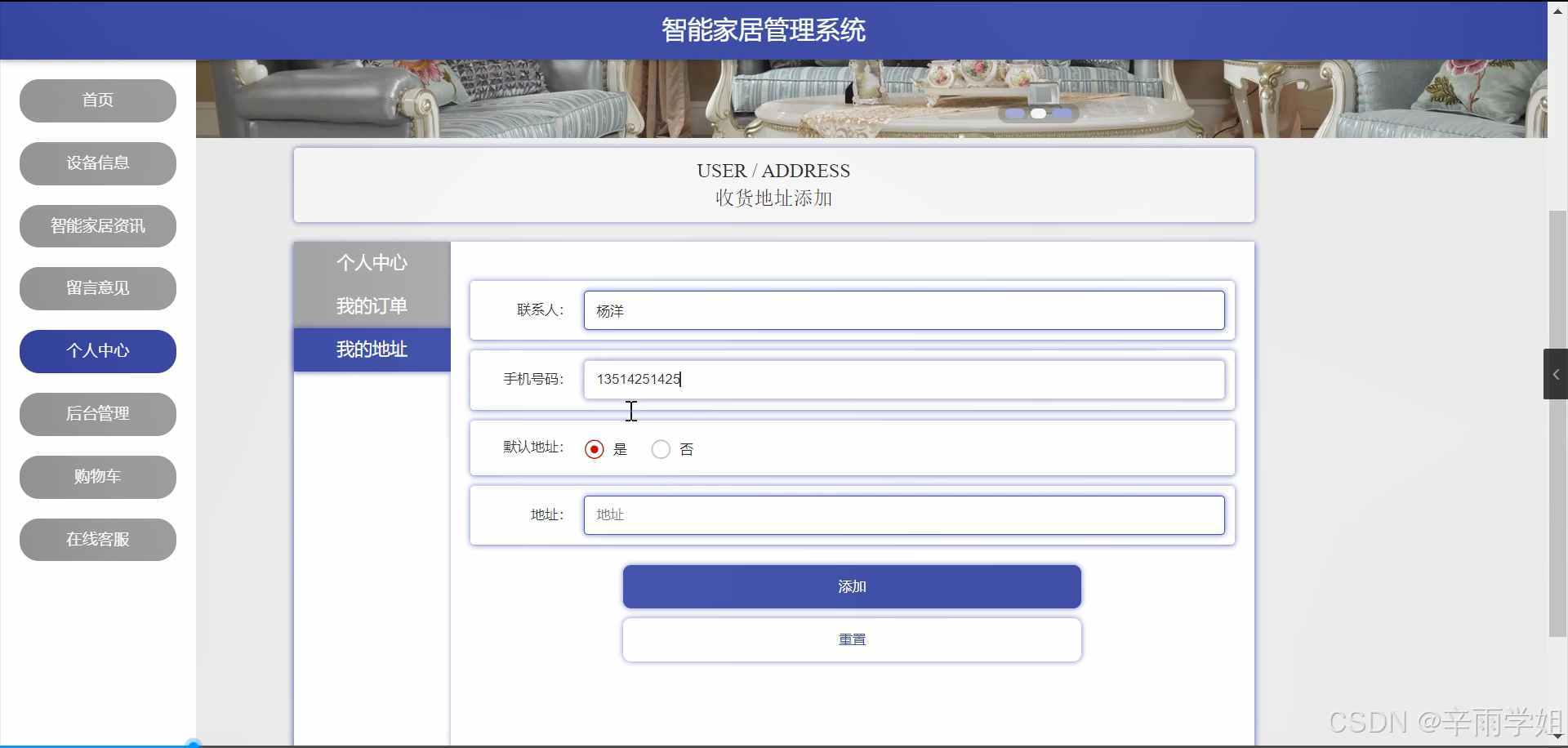This screenshot has height=748, width=1568.
Task: Collapse the right side panel chevron
Action: click(1556, 374)
